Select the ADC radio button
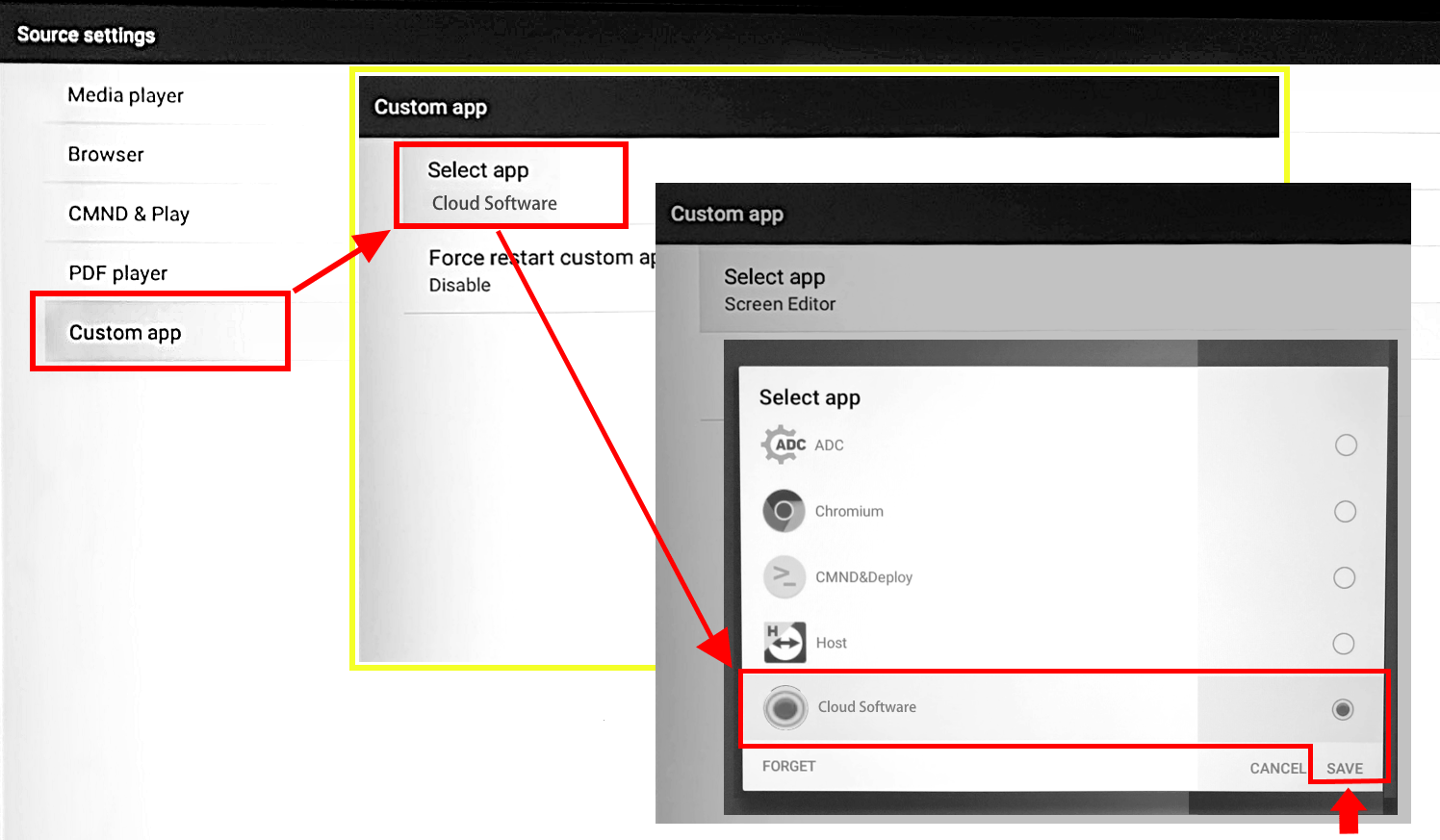 [1346, 445]
